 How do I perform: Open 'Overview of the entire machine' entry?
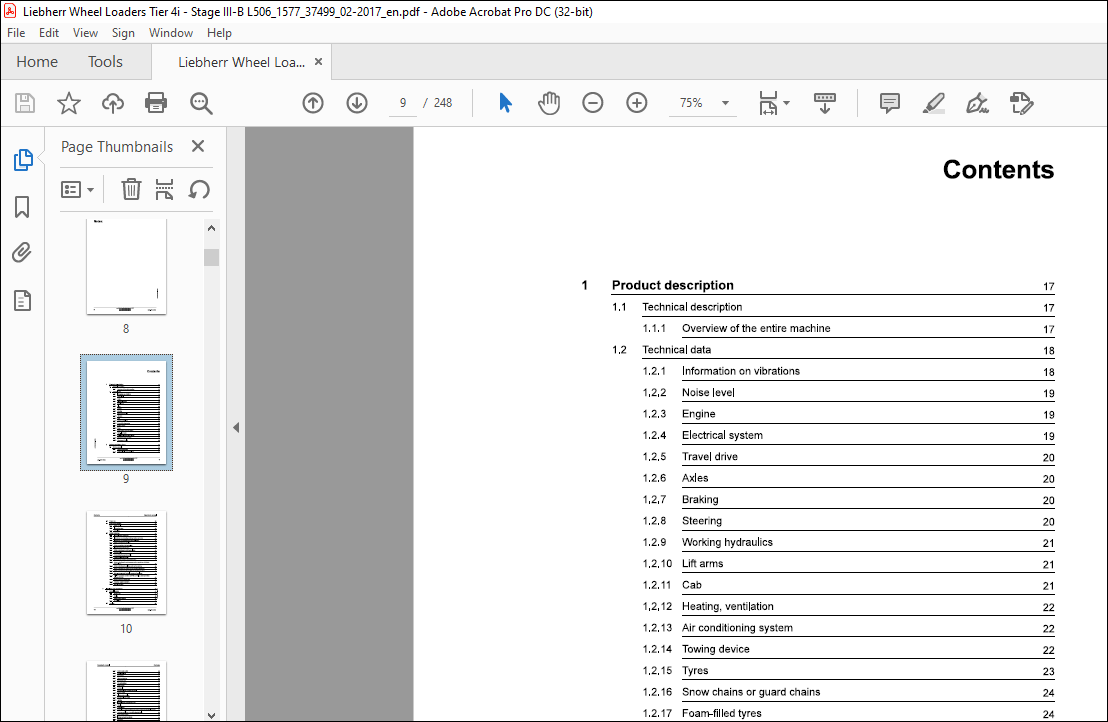756,329
